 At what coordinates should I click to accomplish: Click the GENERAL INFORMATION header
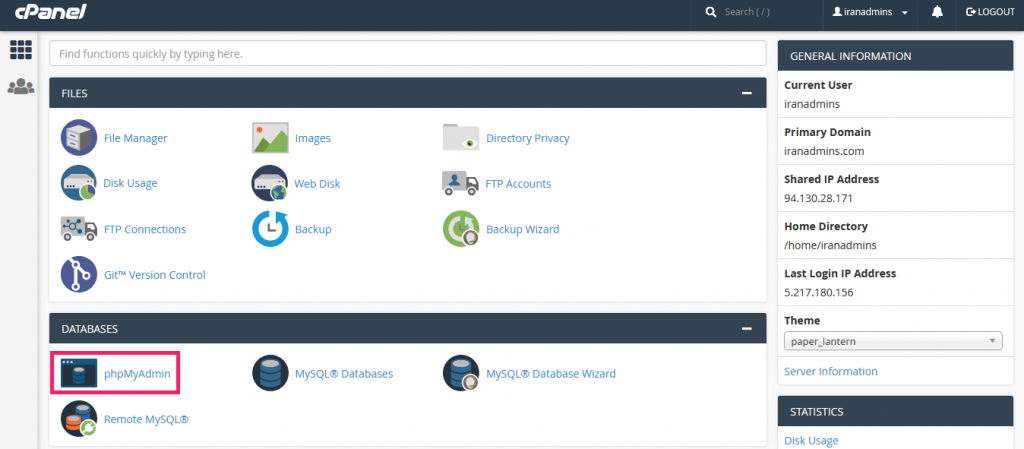tap(895, 56)
